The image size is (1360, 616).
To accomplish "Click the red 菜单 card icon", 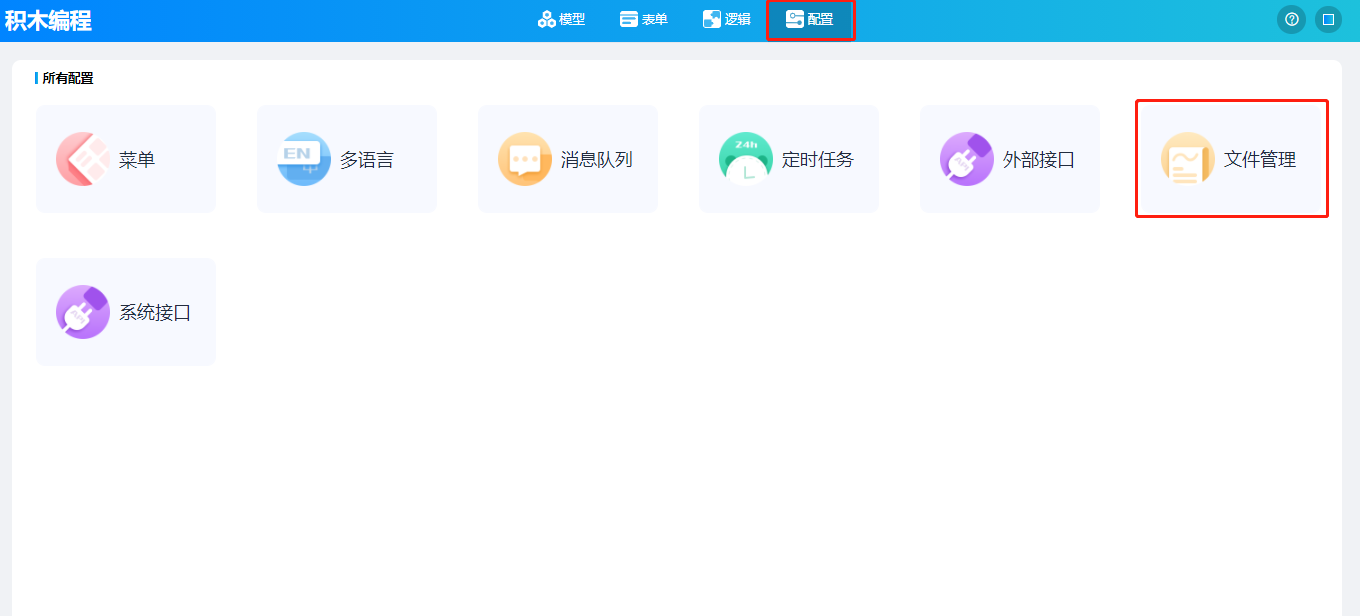I will [x=83, y=159].
